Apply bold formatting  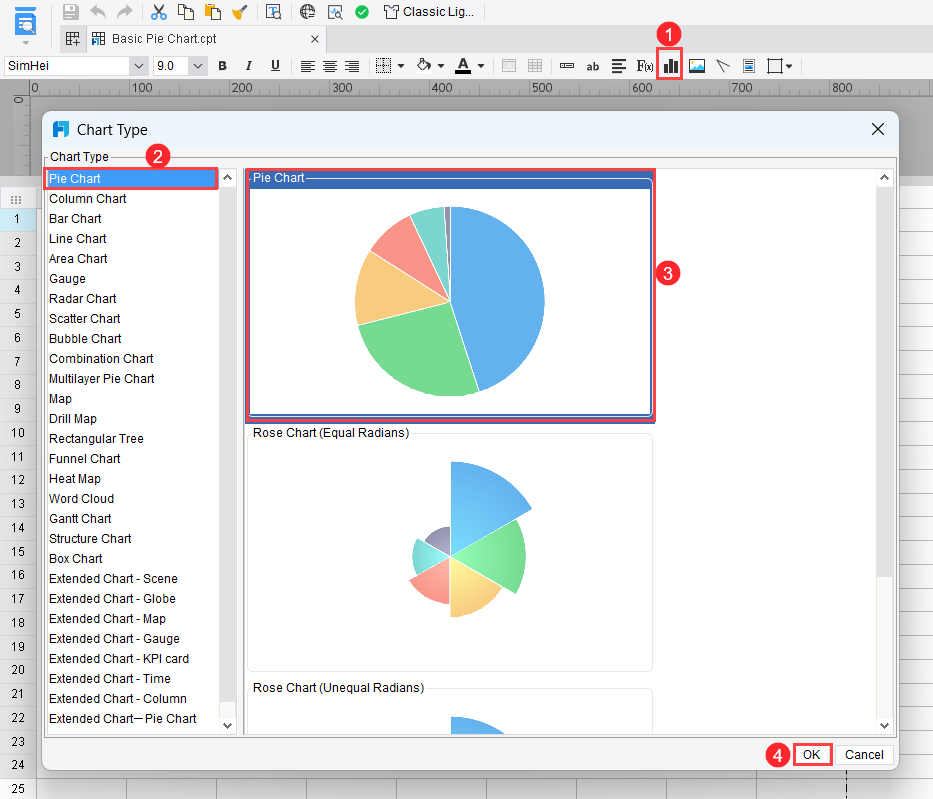coord(222,65)
